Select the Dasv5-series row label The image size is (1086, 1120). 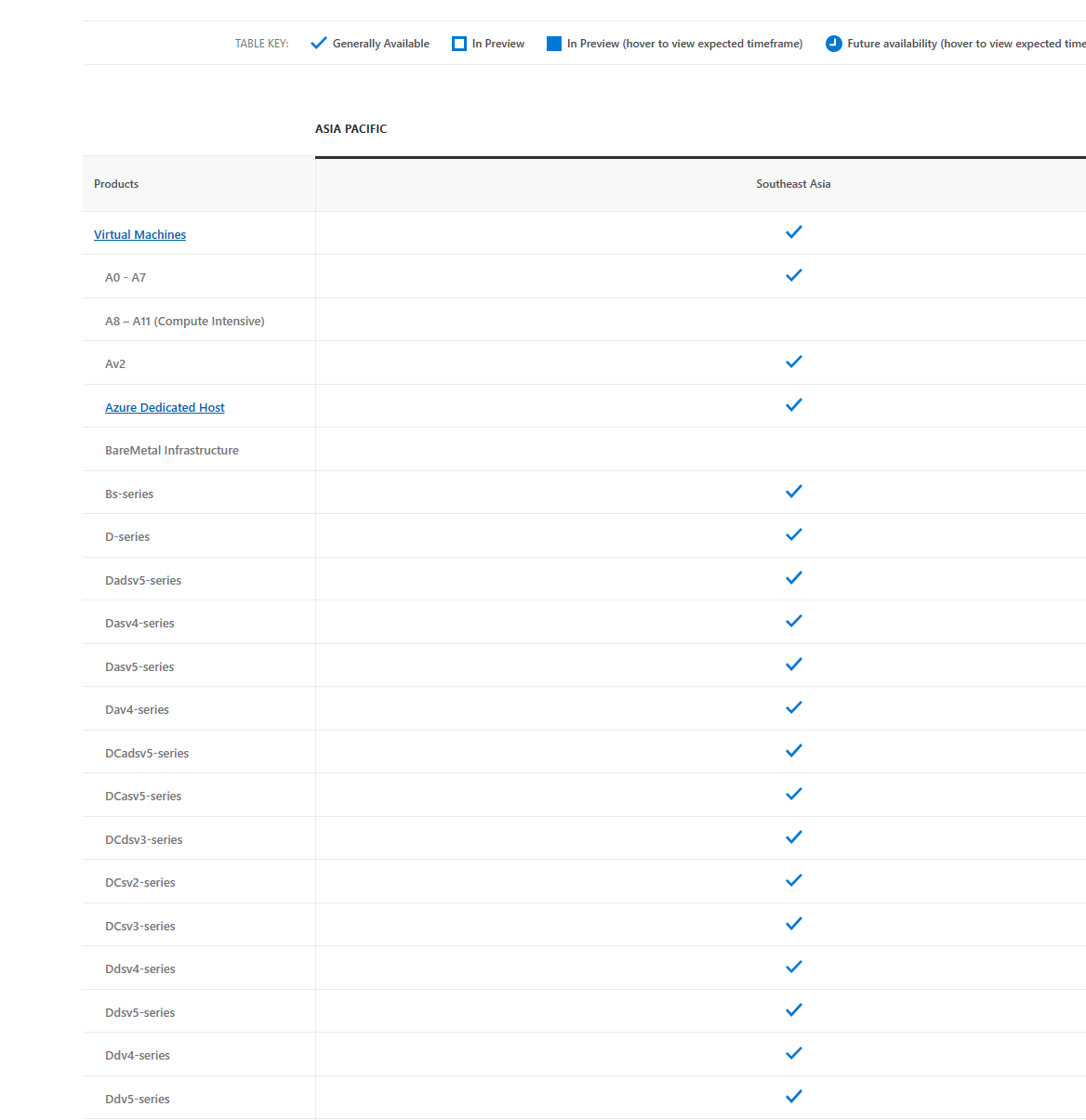(x=139, y=667)
